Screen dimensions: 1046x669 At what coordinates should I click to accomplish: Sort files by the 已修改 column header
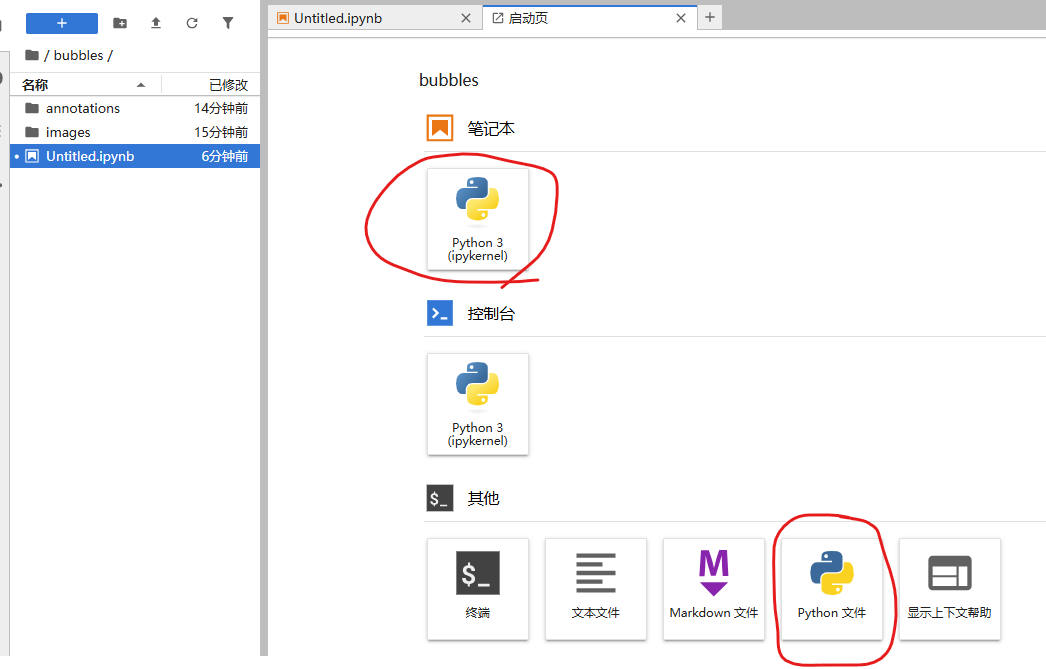coord(210,85)
